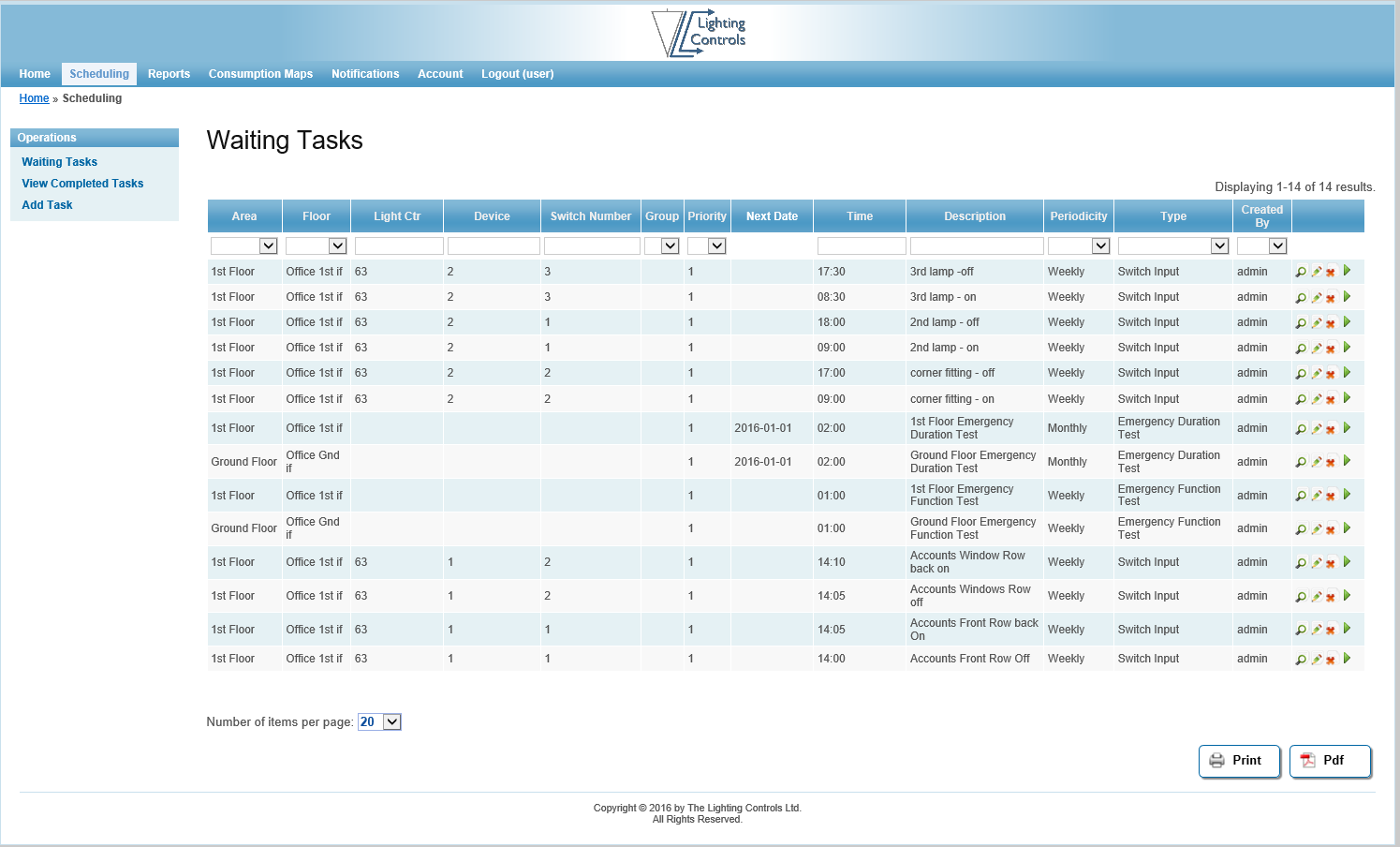Screen dimensions: 1400x847
Task: Open the Created By filter dropdown
Action: [1261, 245]
